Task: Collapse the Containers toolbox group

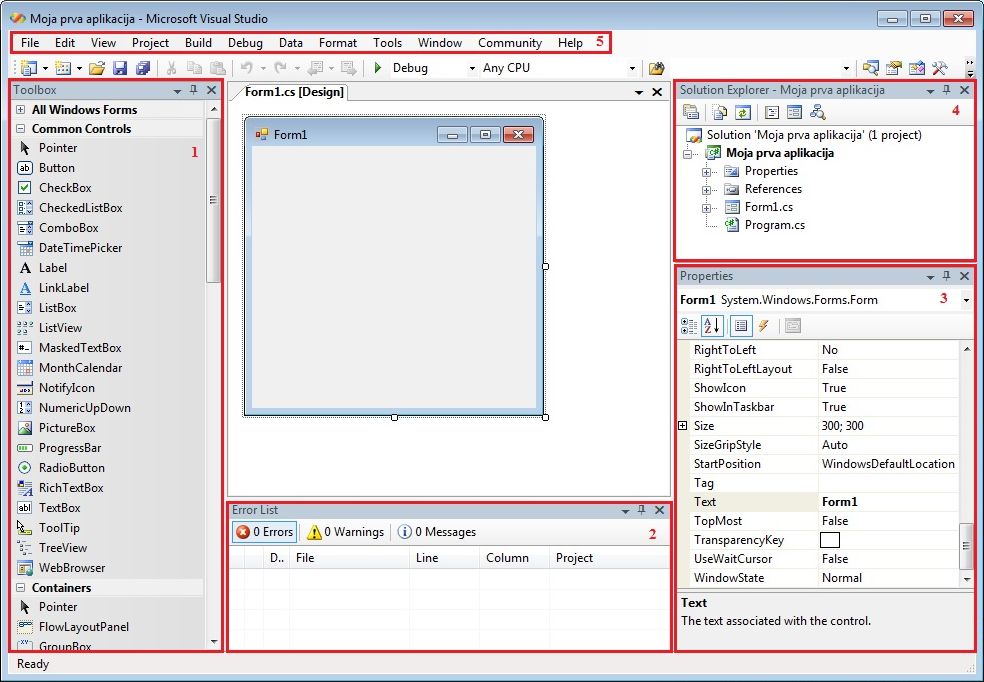Action: coord(21,588)
